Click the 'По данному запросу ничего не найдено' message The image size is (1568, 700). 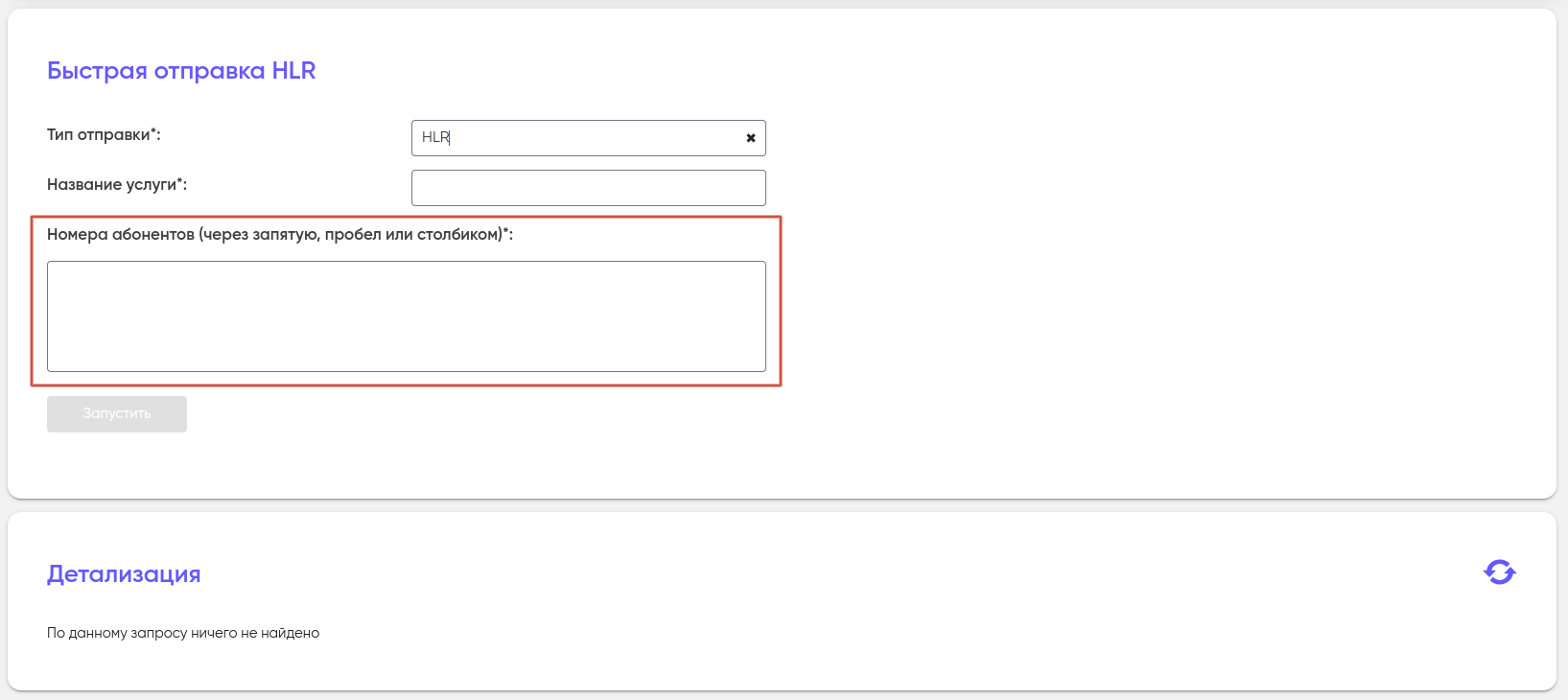183,633
